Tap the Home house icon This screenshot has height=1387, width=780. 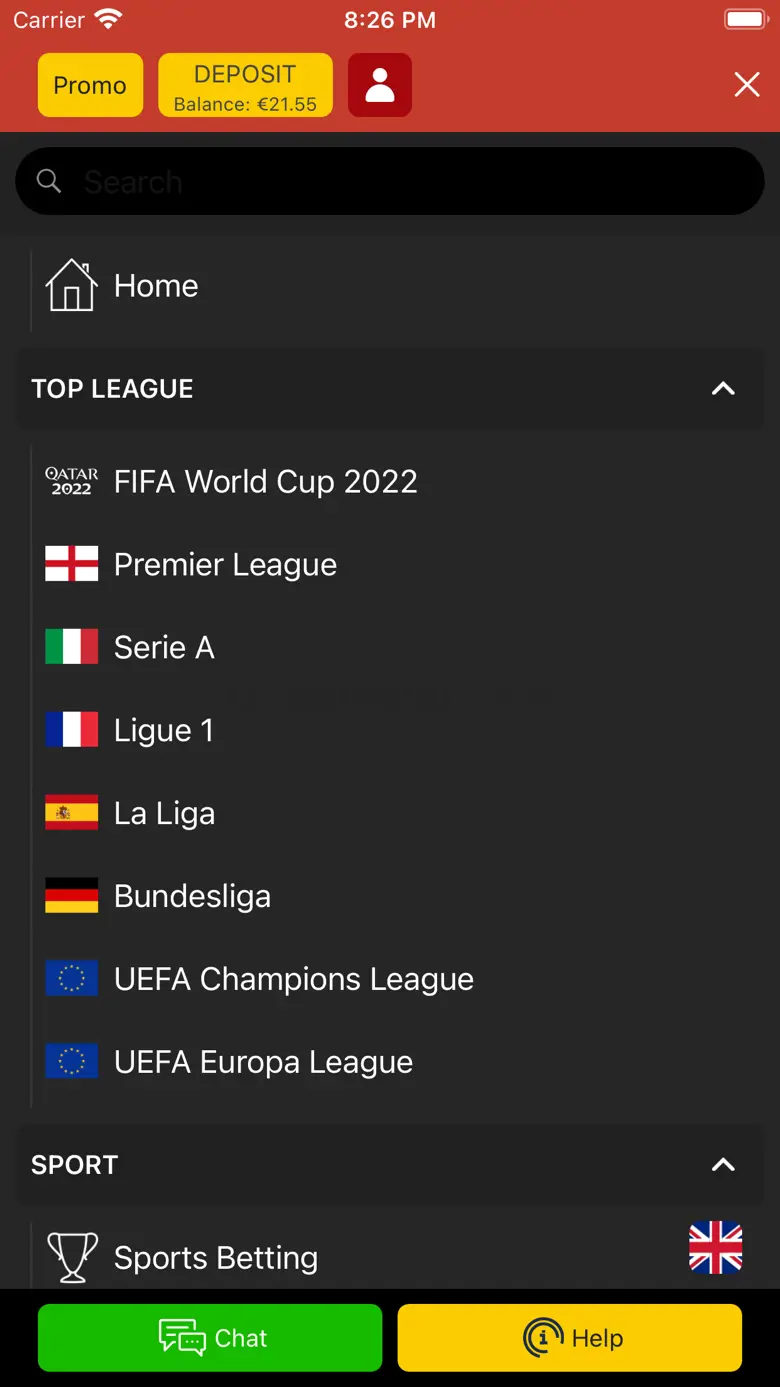pyautogui.click(x=71, y=285)
